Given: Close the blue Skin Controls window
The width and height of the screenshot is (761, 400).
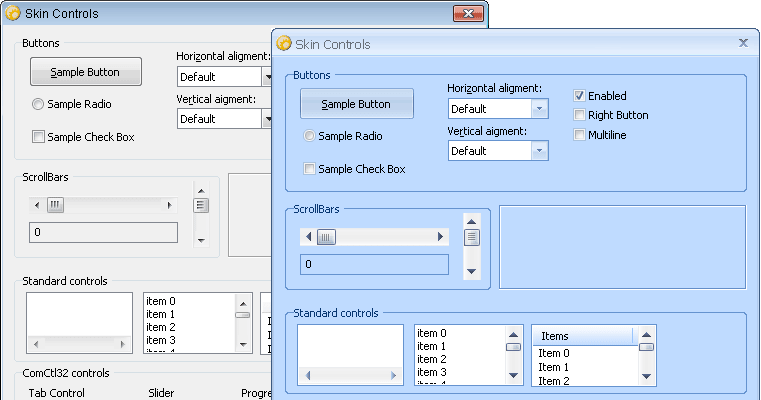Looking at the screenshot, I should click(743, 43).
